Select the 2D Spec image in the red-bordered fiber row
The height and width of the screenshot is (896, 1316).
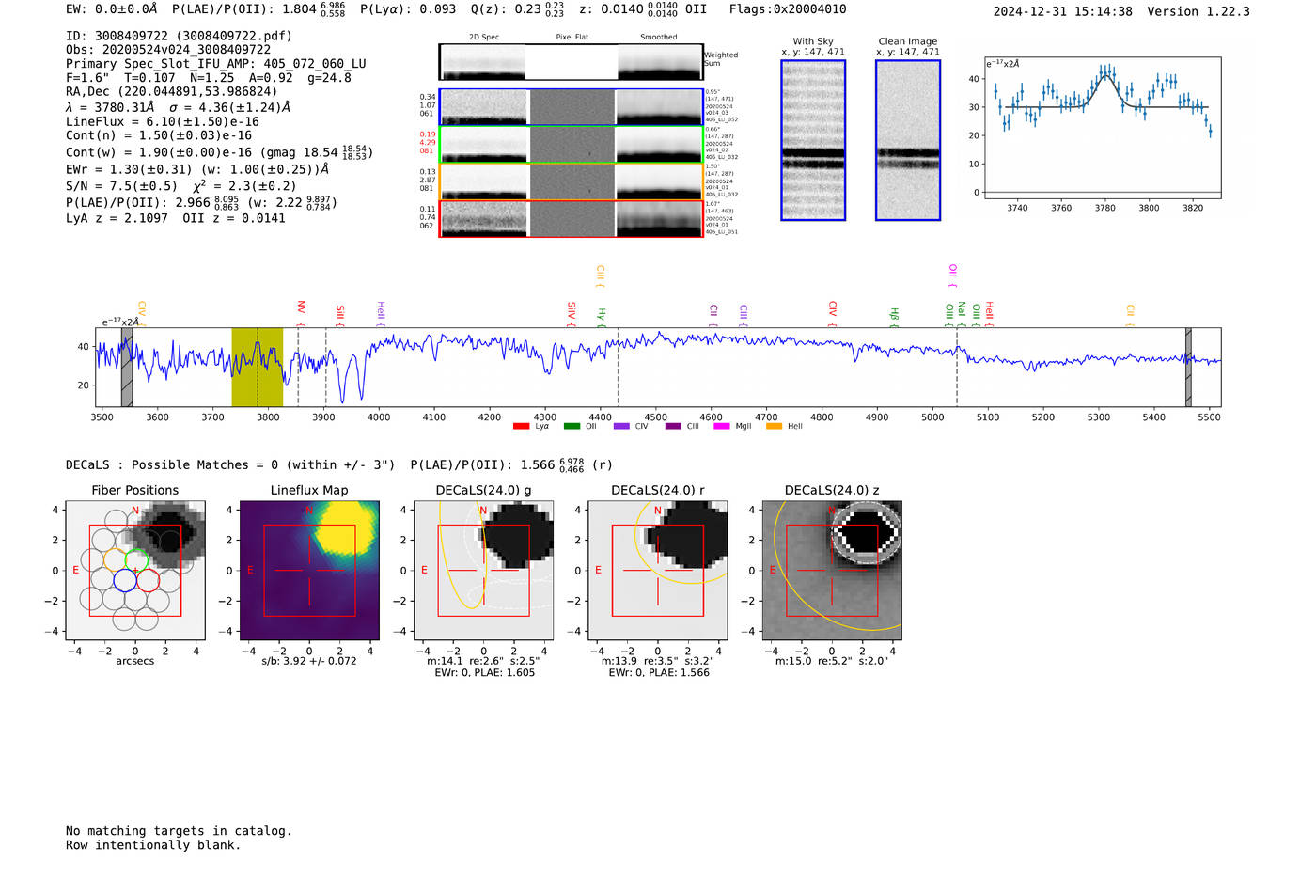point(484,218)
